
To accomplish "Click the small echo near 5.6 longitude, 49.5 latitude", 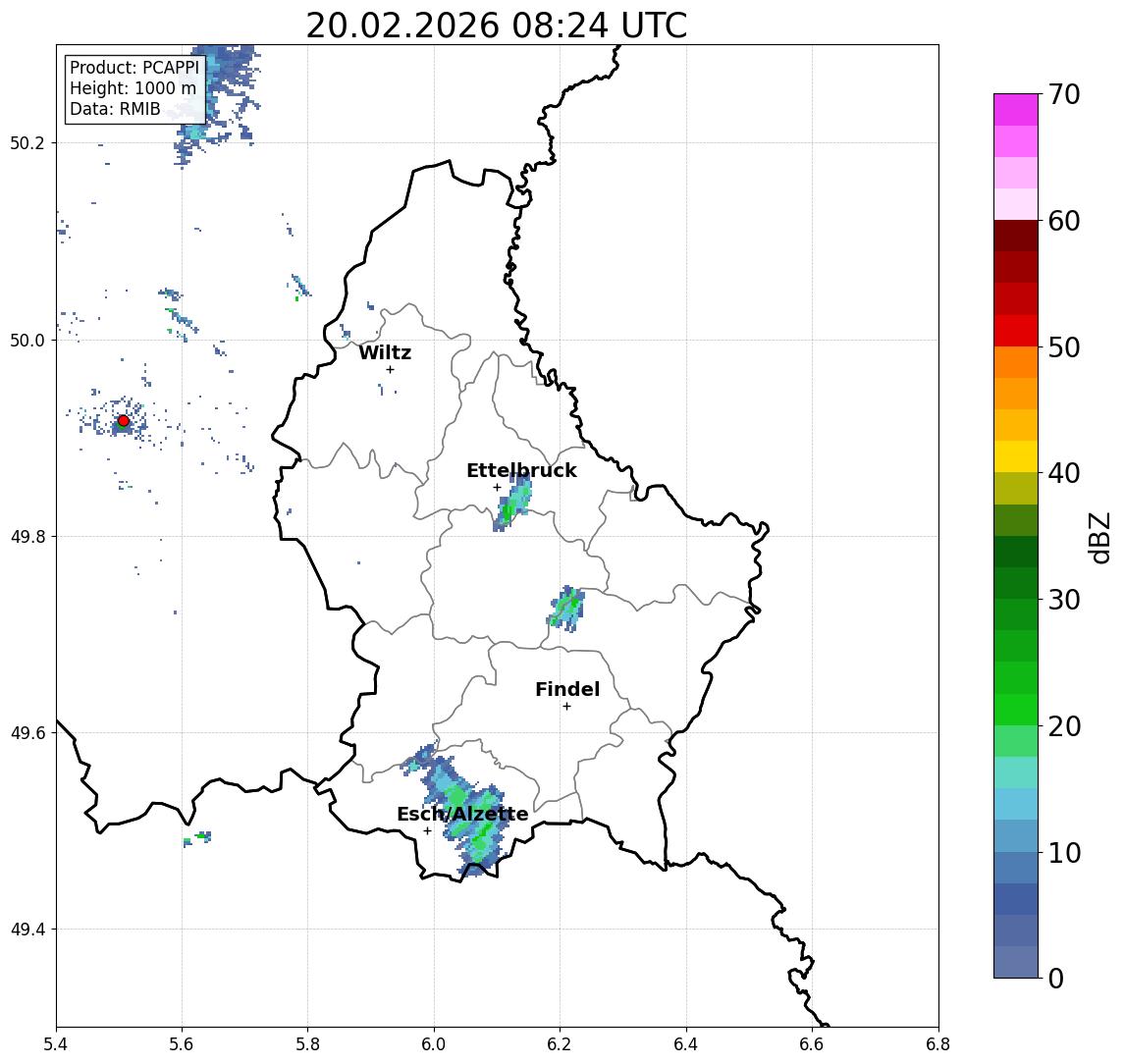I will point(197,838).
